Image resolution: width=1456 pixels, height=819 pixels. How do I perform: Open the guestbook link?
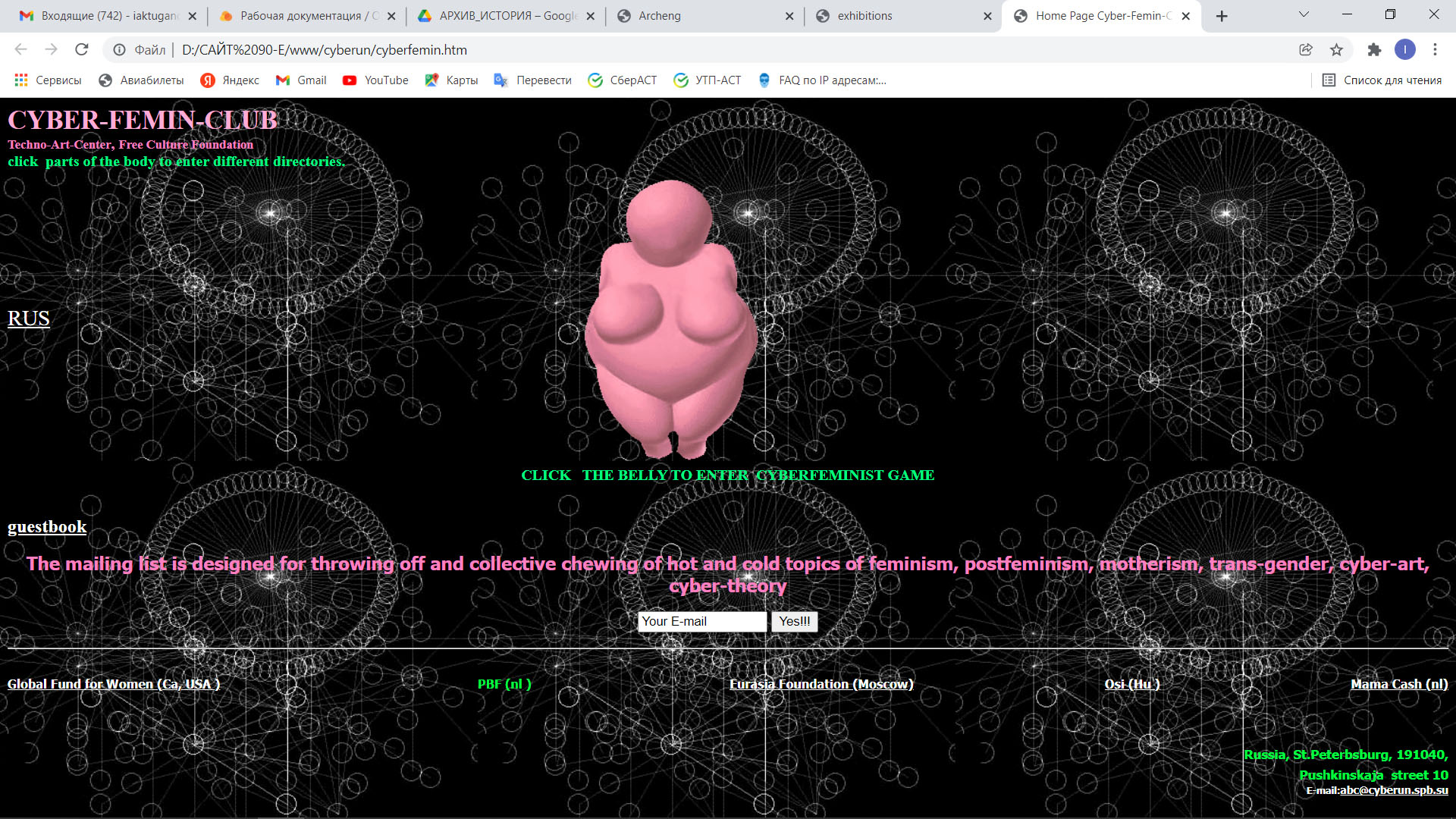[x=47, y=527]
